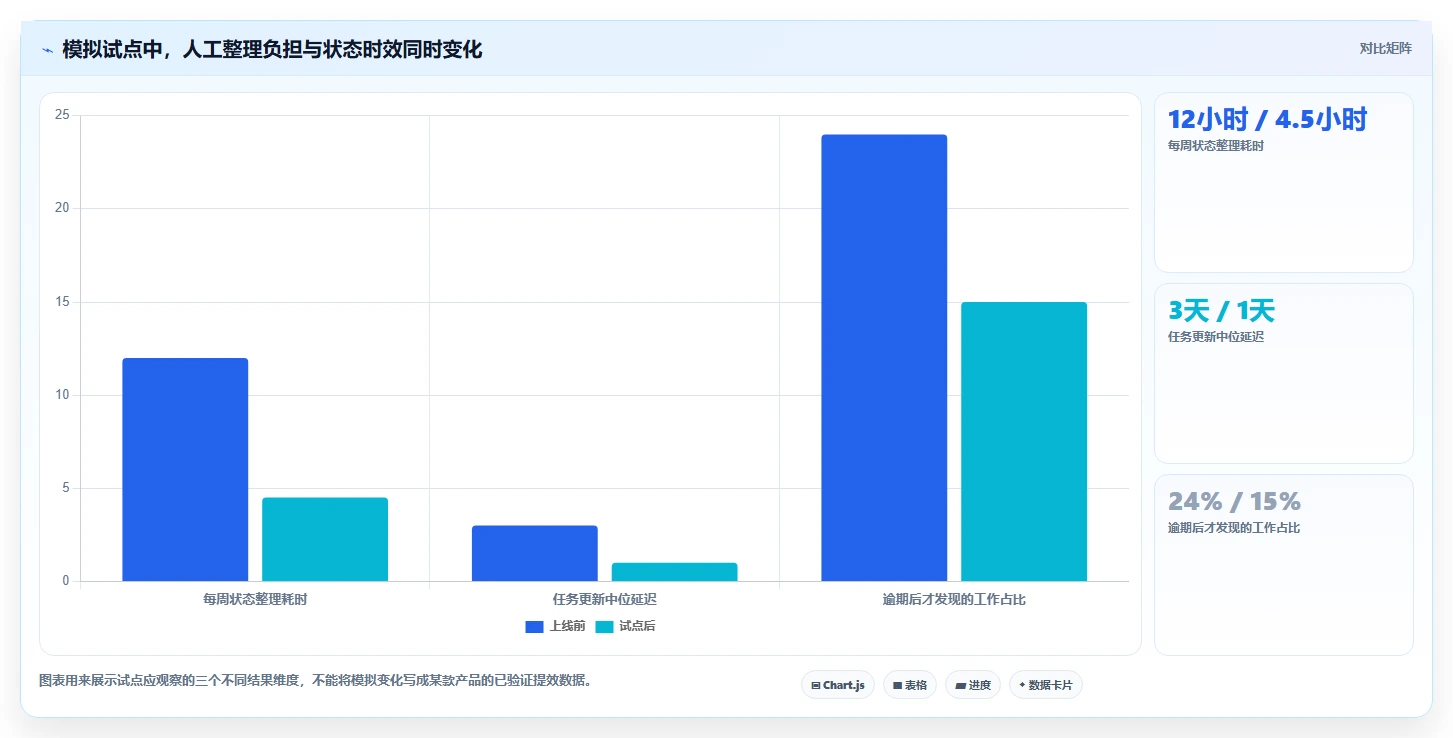Click the 逾期后才发现的工作占比 caption in third card

1234,528
